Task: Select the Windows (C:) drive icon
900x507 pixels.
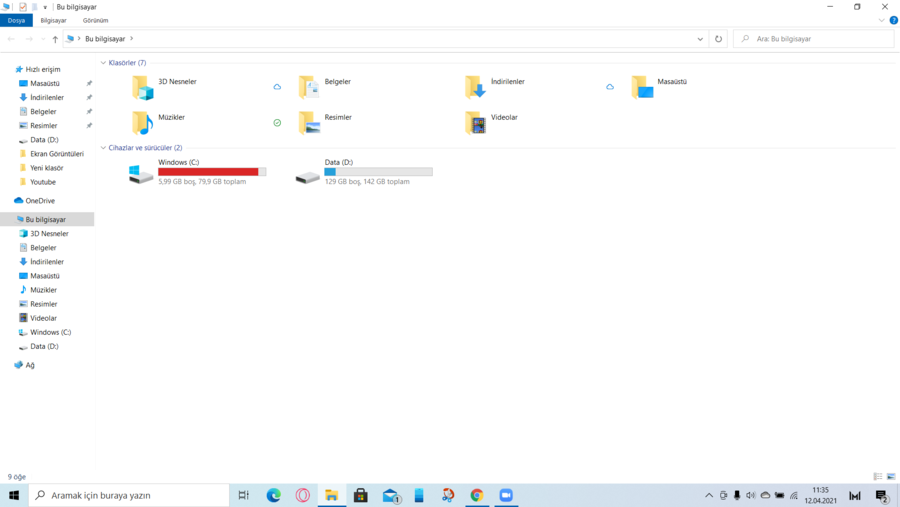Action: 141,174
